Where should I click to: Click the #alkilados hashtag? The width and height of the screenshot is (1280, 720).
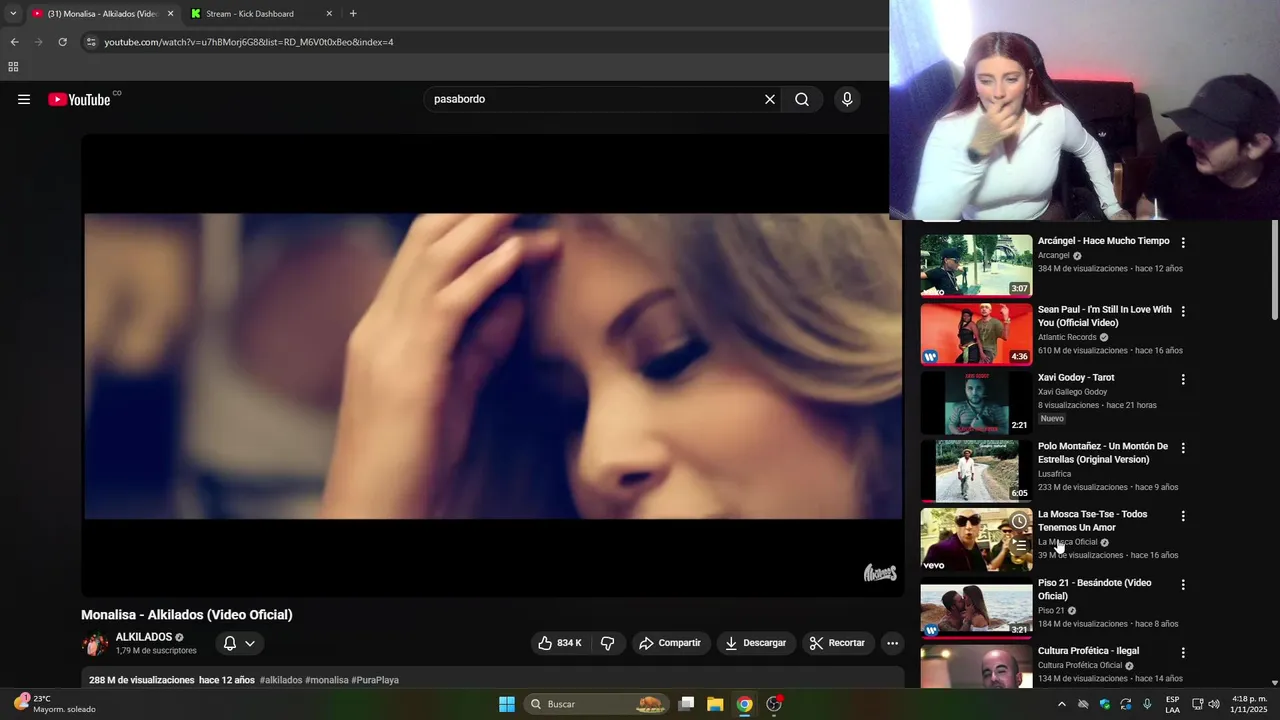[x=281, y=680]
